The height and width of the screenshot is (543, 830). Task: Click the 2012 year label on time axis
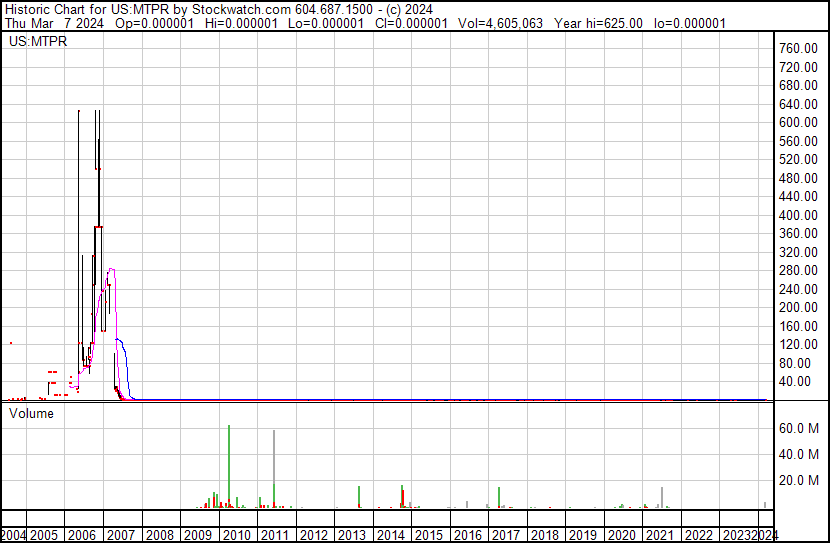(313, 535)
